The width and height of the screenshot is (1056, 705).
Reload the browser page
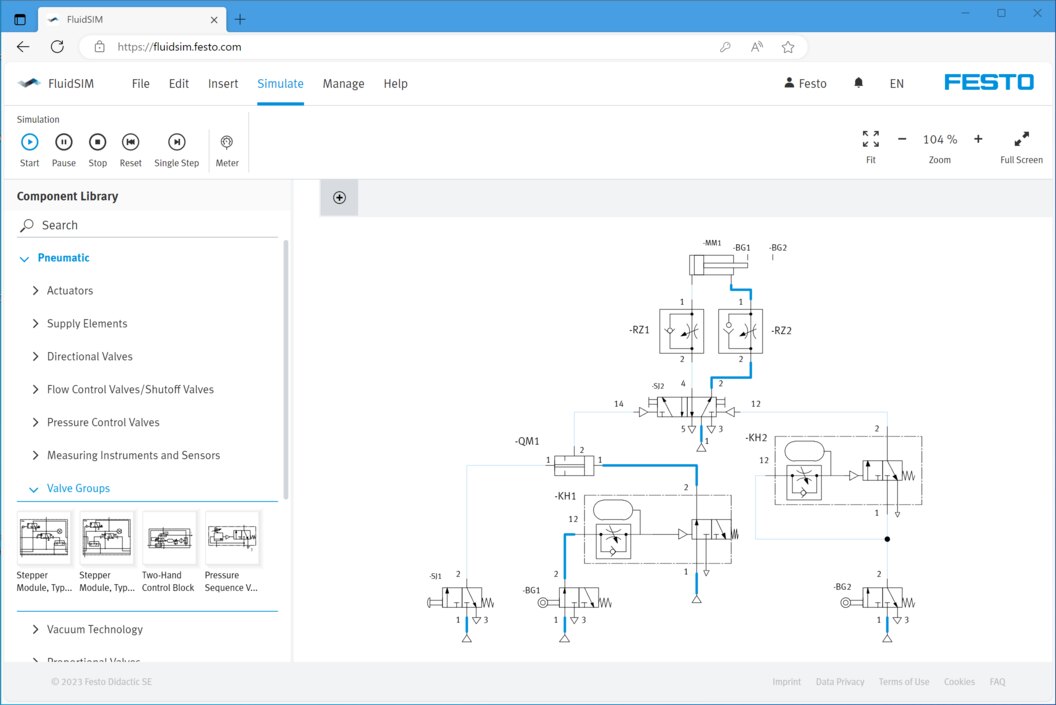(57, 46)
